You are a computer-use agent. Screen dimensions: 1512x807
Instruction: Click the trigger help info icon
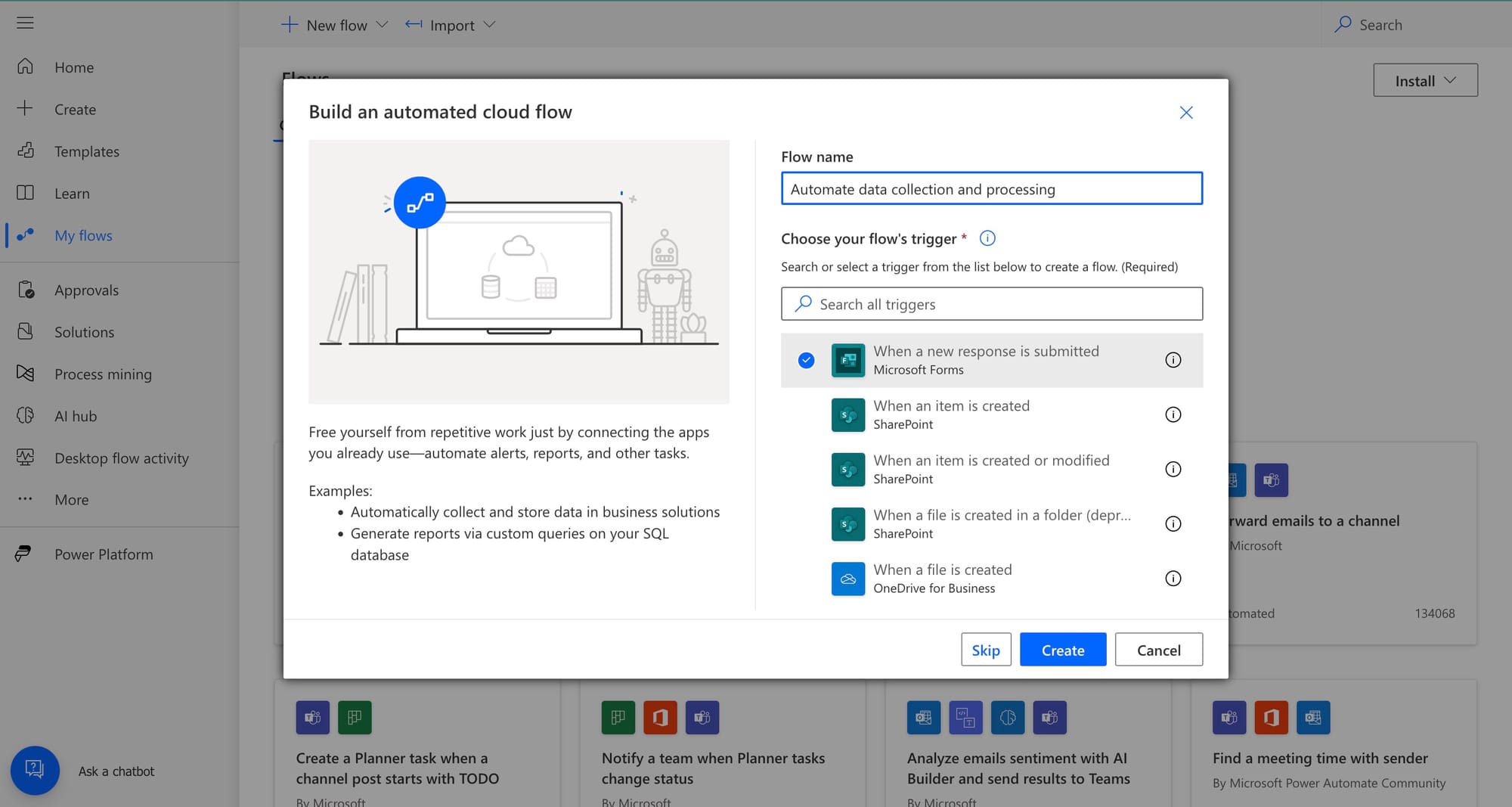987,238
